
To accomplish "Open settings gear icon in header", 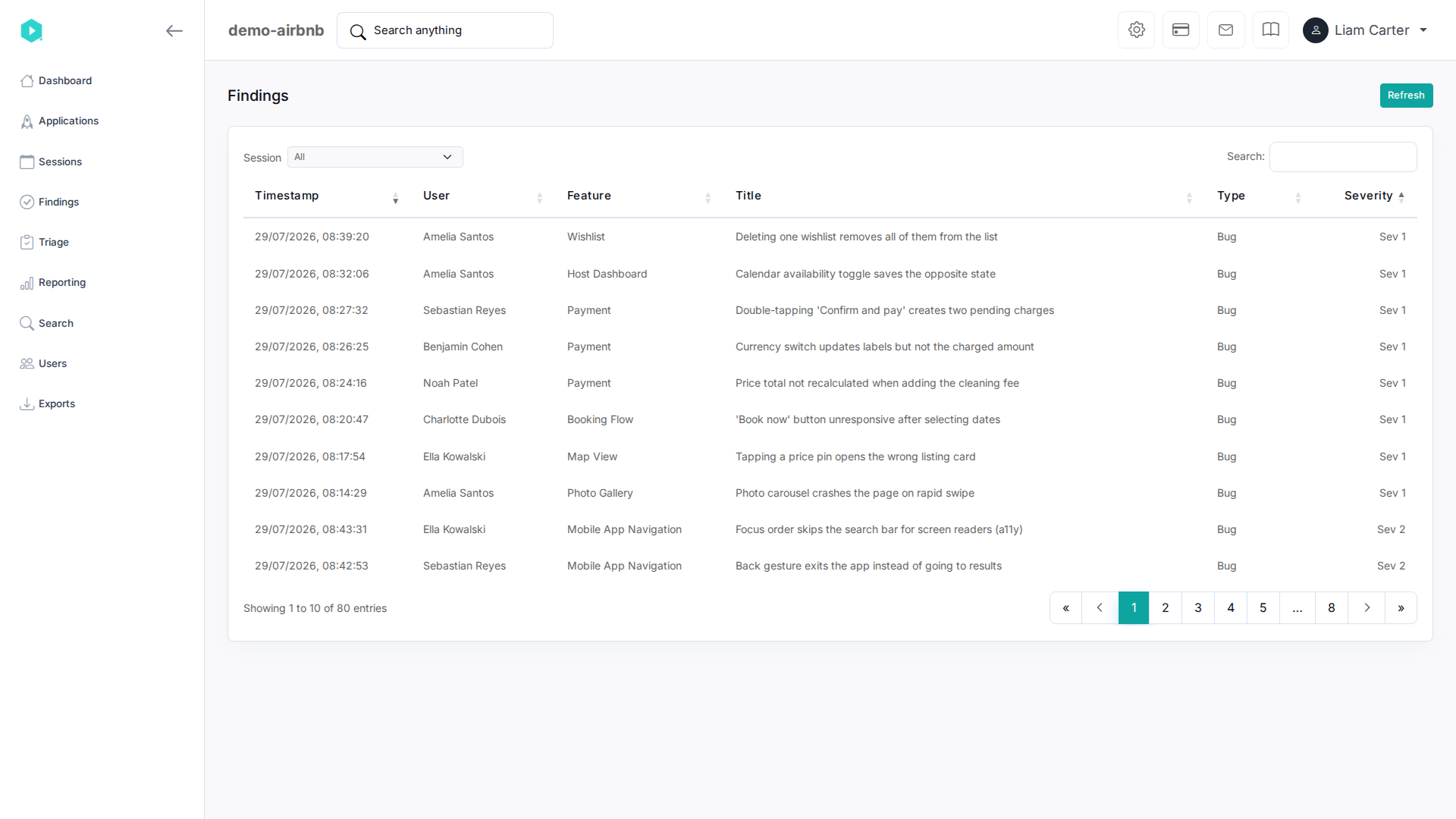I will [x=1136, y=30].
